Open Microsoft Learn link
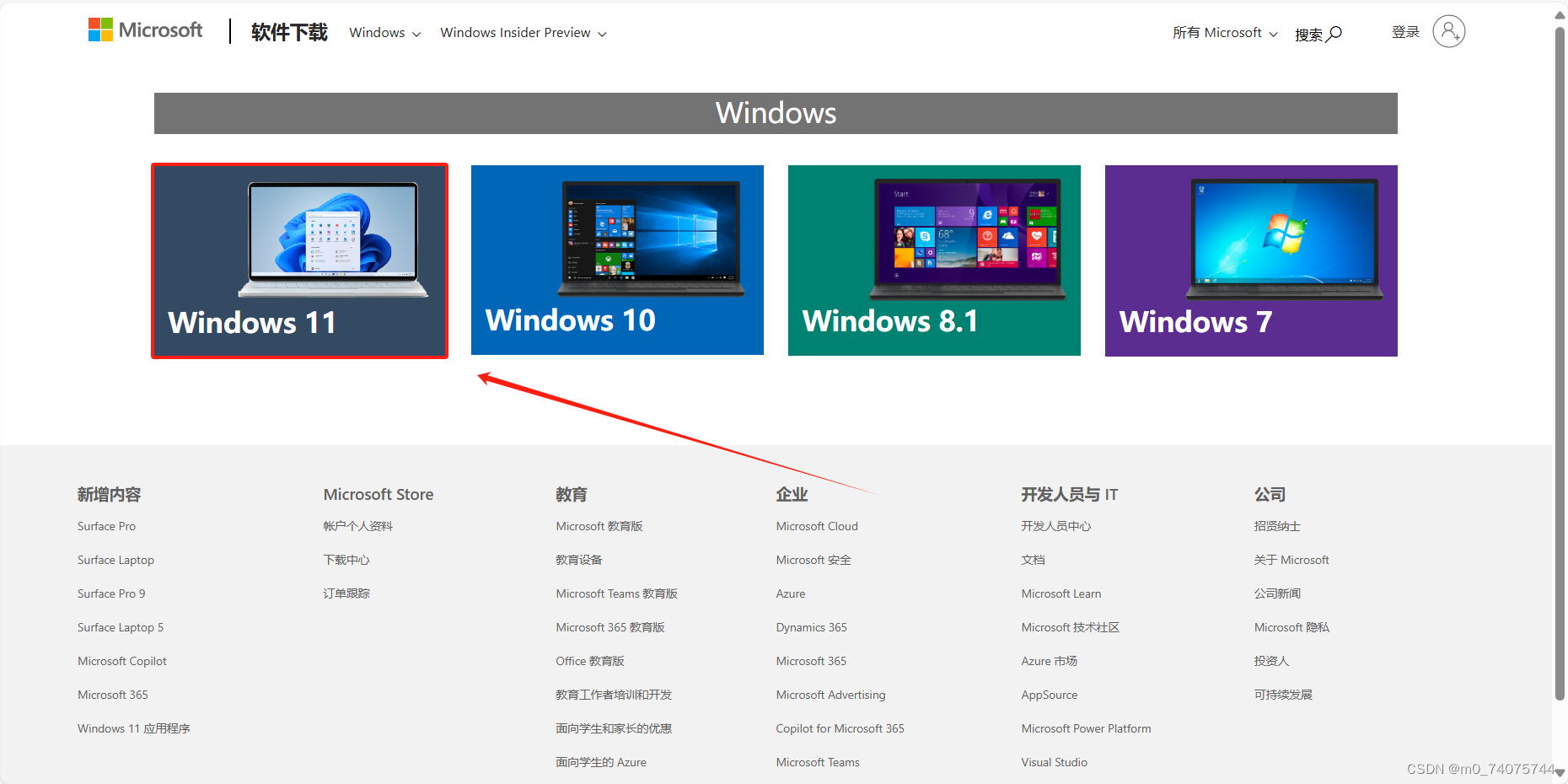 click(1061, 593)
